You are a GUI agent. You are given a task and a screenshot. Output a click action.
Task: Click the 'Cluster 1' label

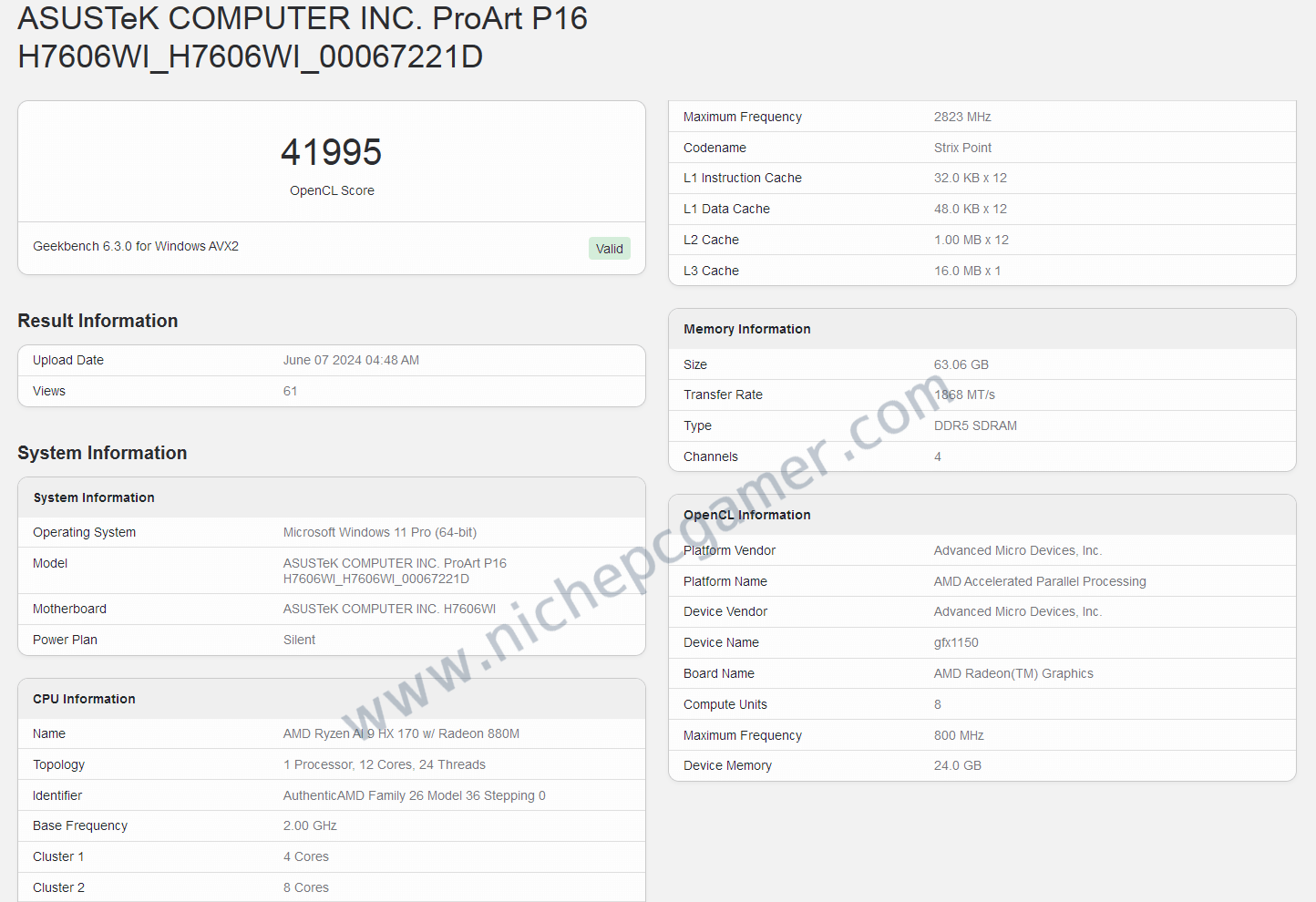click(x=58, y=856)
